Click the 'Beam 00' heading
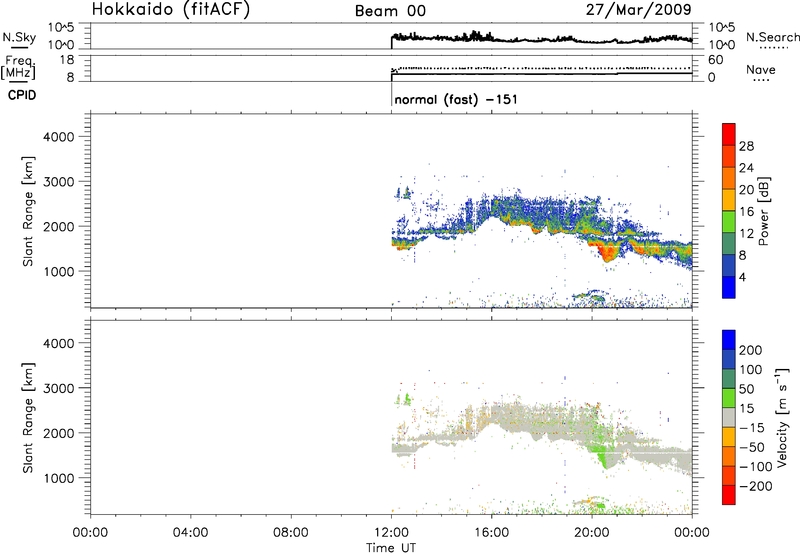Screen dimensions: 800x554 click(390, 11)
